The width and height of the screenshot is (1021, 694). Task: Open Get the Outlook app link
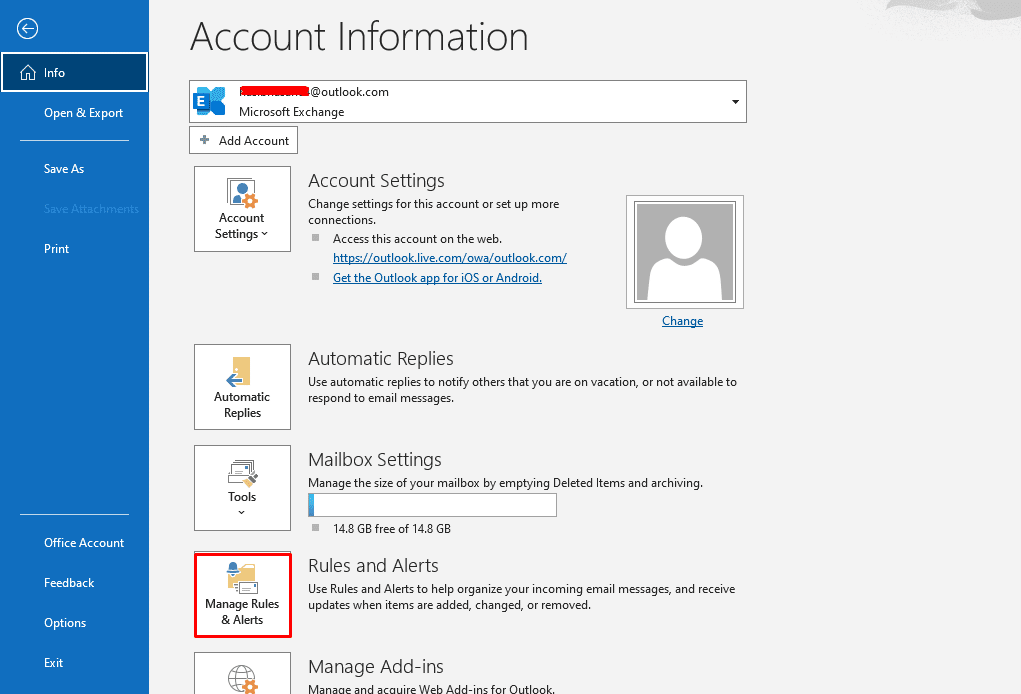(438, 278)
